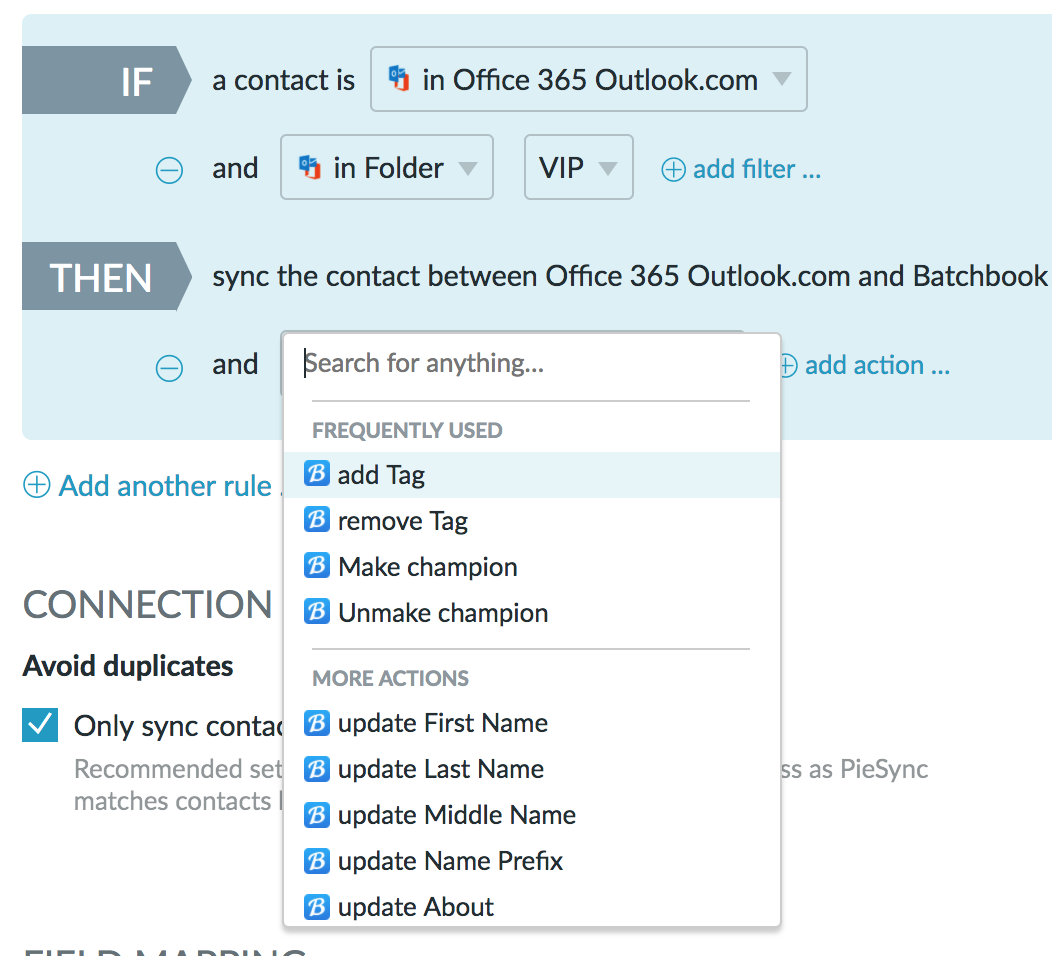
Task: Choose 'remove Tag' from the action list
Action: 532,521
